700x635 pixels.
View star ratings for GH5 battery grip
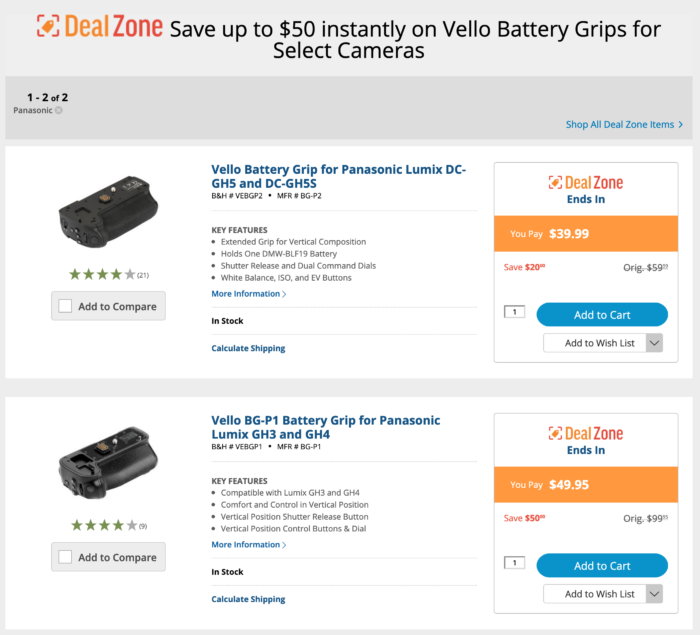pos(101,274)
